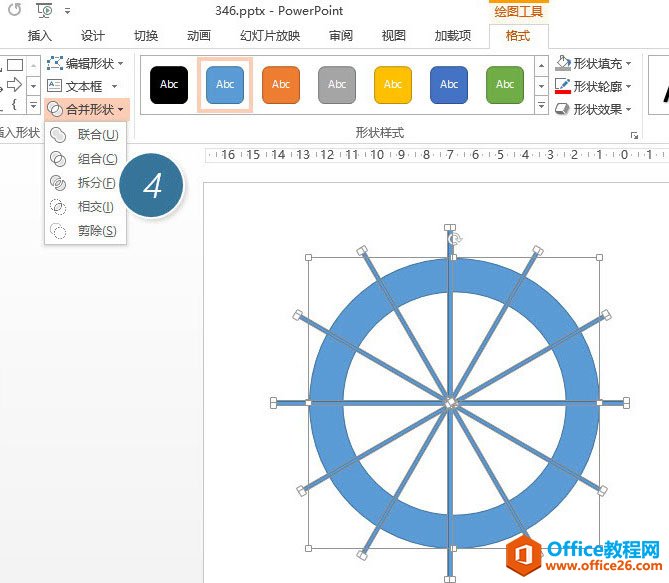
Task: Apply the dark blue Abc shape style
Action: 449,85
